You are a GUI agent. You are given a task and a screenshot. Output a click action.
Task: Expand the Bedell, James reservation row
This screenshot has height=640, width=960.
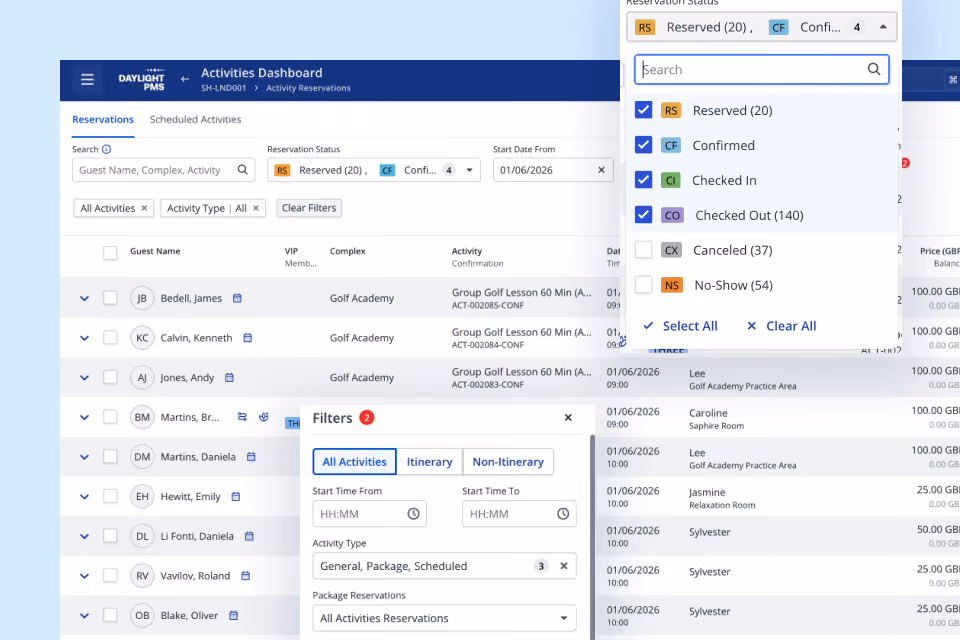84,298
